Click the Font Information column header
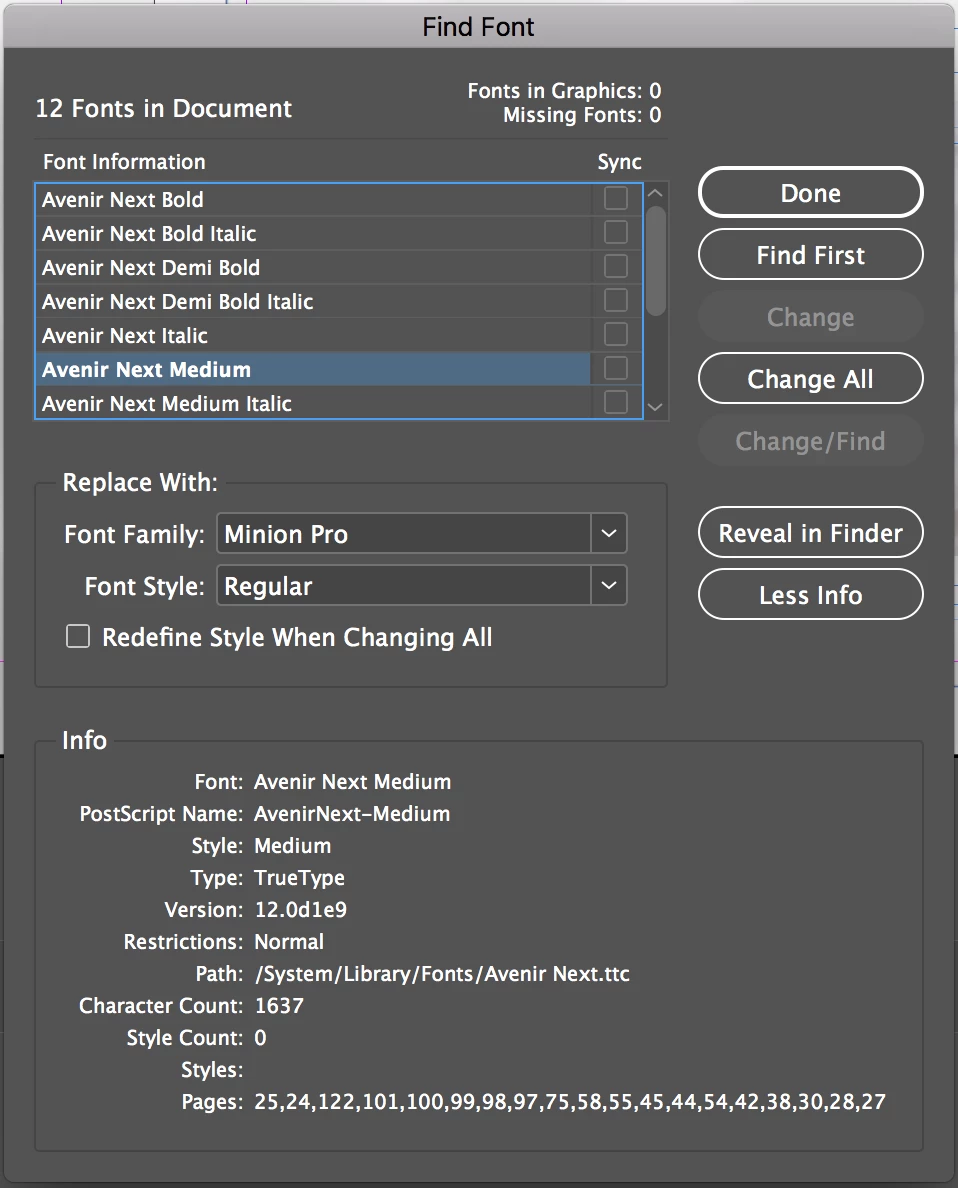 point(124,162)
